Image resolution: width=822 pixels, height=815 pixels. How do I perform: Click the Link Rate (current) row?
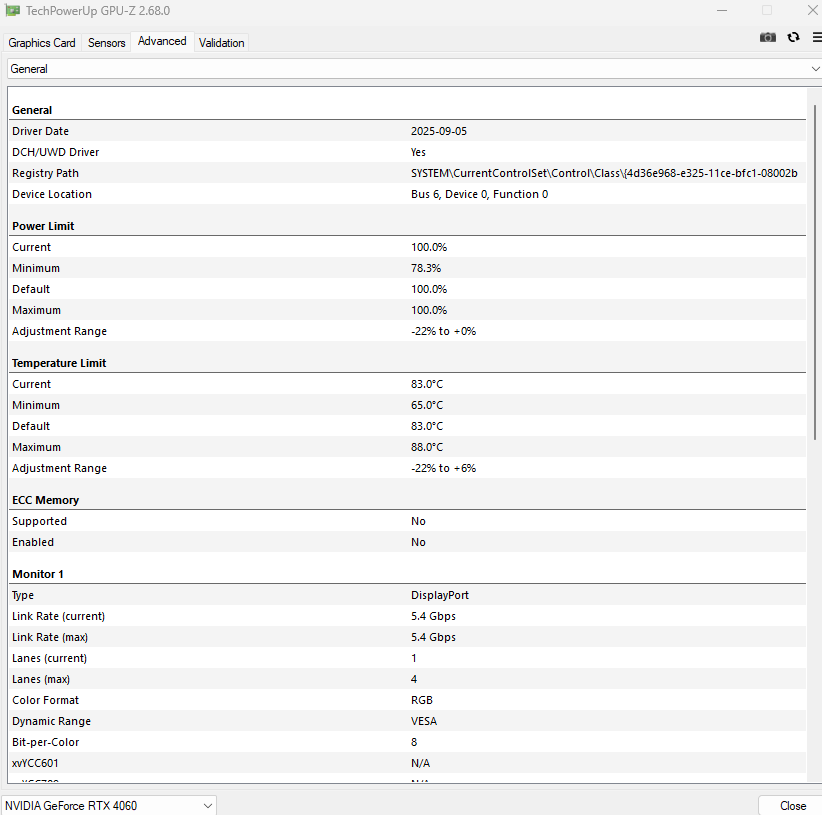[x=407, y=616]
